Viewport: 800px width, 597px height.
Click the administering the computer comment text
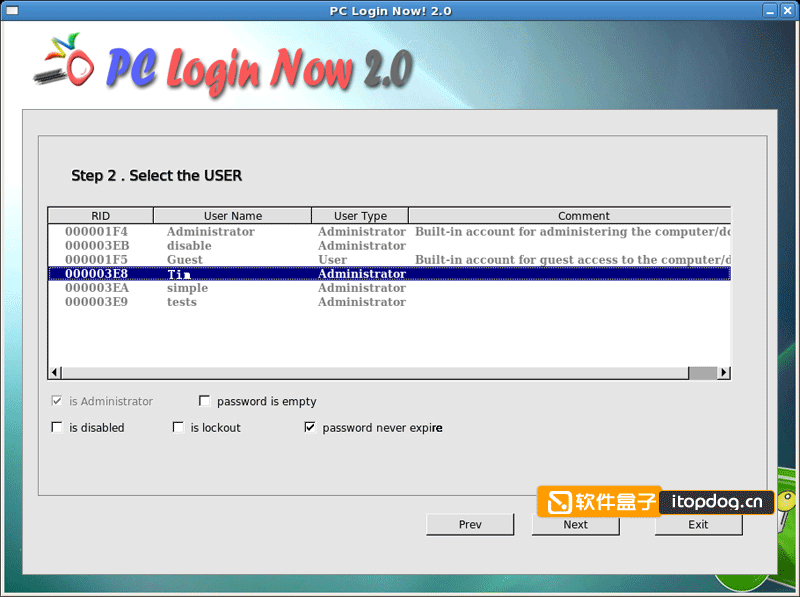coord(573,232)
